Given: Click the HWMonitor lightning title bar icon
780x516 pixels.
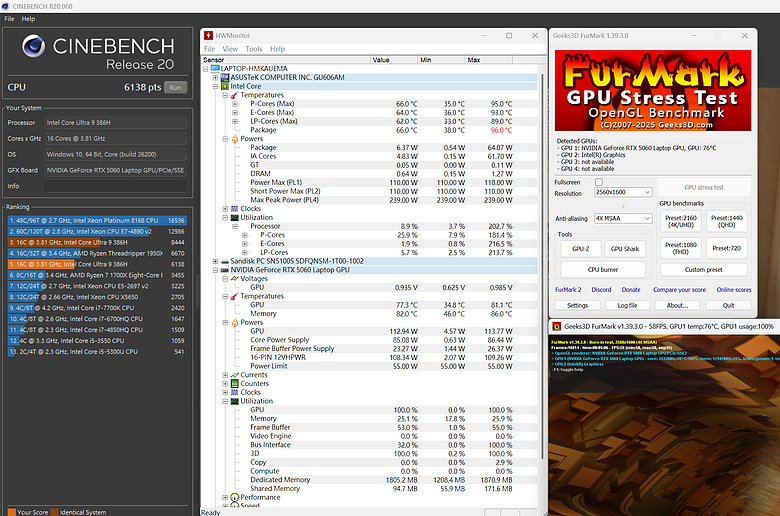Looking at the screenshot, I should pyautogui.click(x=208, y=36).
